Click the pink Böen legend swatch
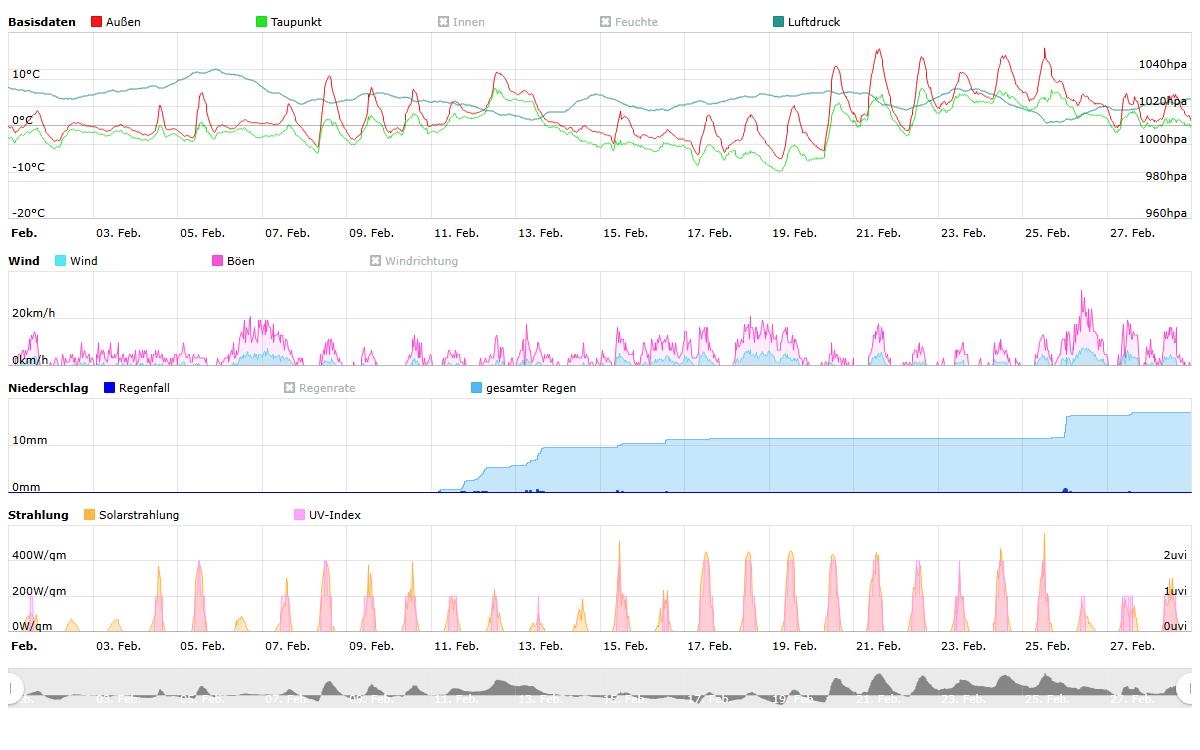The image size is (1200, 750). (x=218, y=261)
